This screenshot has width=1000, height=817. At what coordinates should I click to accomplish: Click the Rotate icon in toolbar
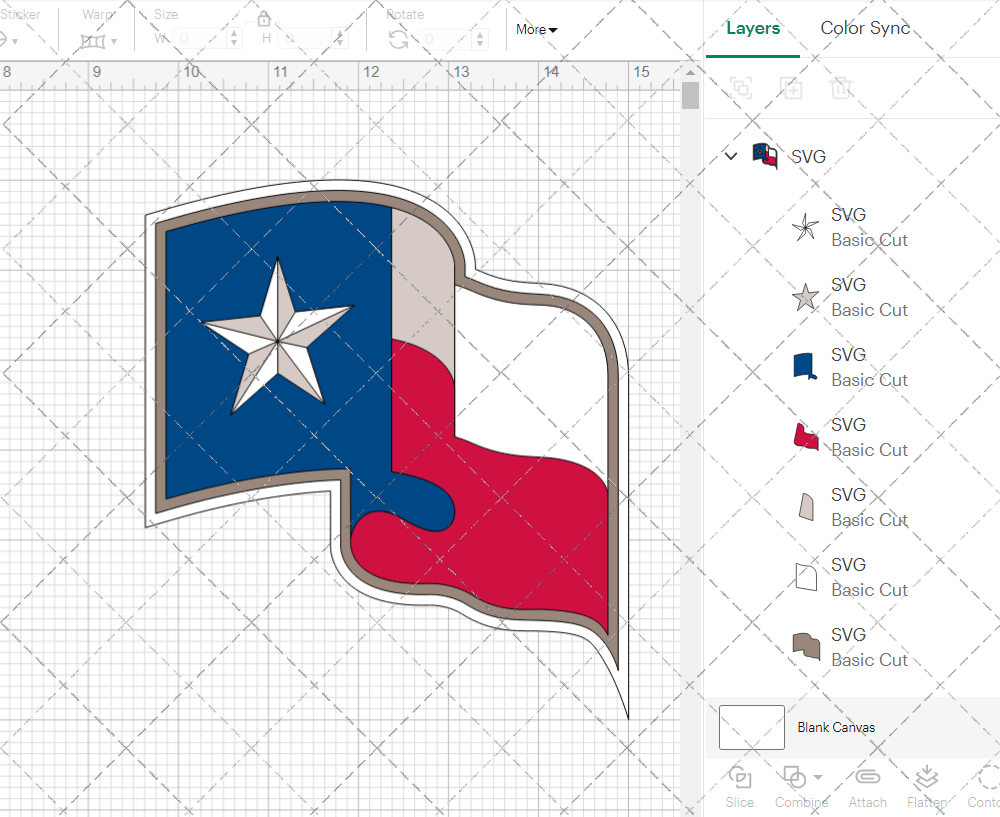click(398, 40)
